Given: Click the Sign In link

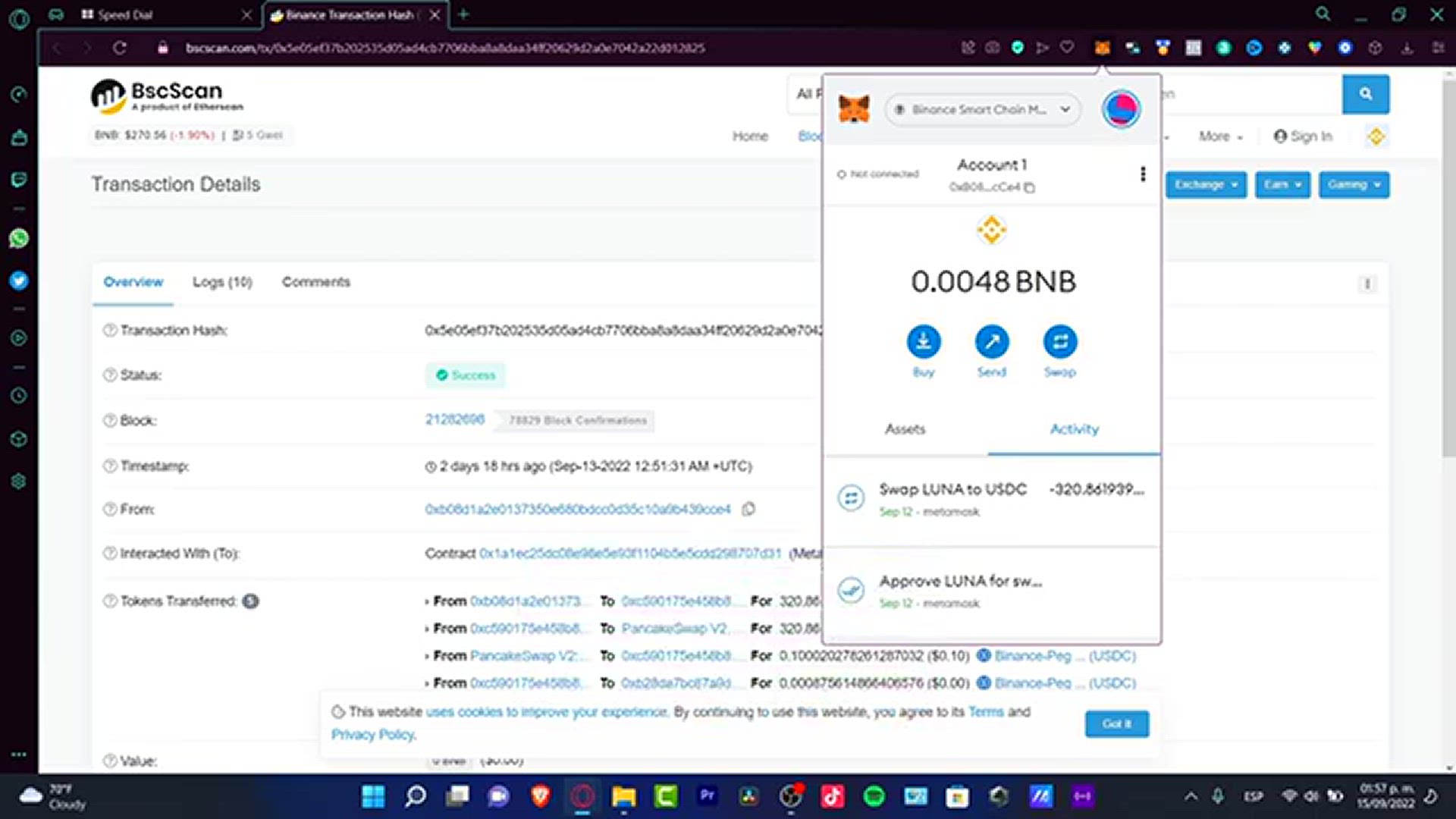Looking at the screenshot, I should coord(1304,136).
